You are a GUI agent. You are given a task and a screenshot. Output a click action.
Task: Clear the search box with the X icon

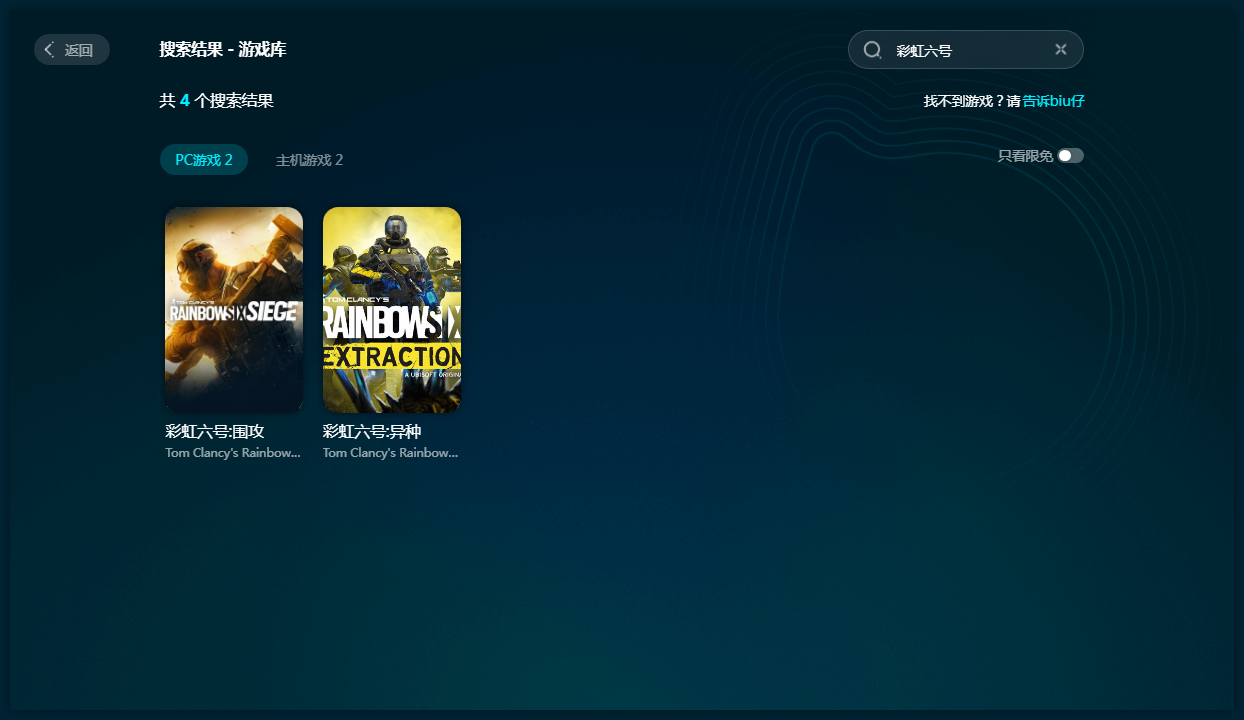[x=1061, y=50]
